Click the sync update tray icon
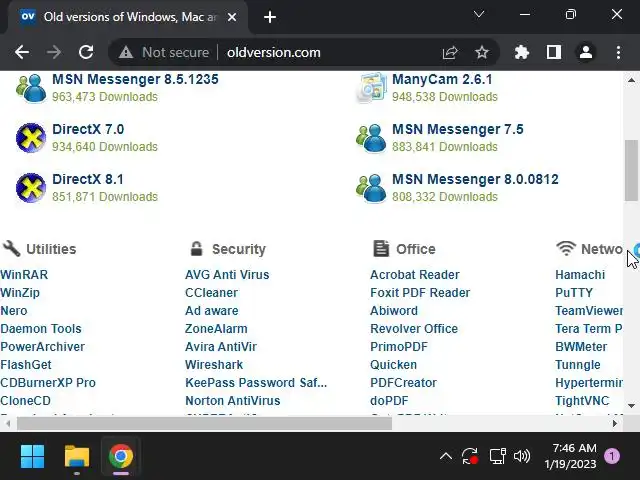This screenshot has height=480, width=640. click(470, 456)
